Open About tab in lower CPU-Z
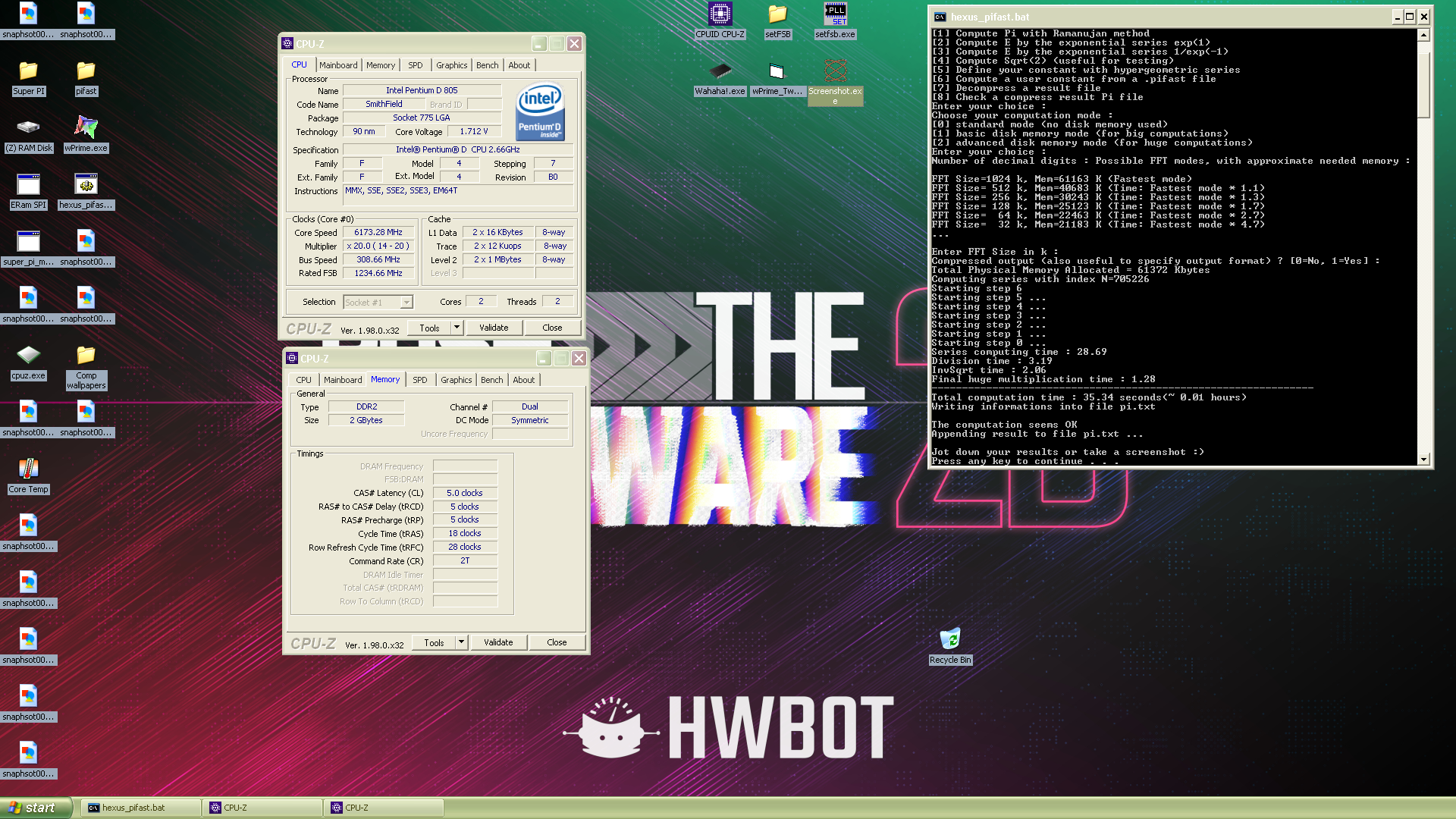 [524, 380]
